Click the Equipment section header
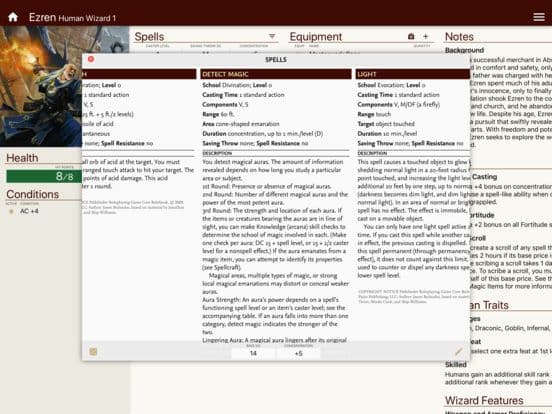 click(315, 37)
